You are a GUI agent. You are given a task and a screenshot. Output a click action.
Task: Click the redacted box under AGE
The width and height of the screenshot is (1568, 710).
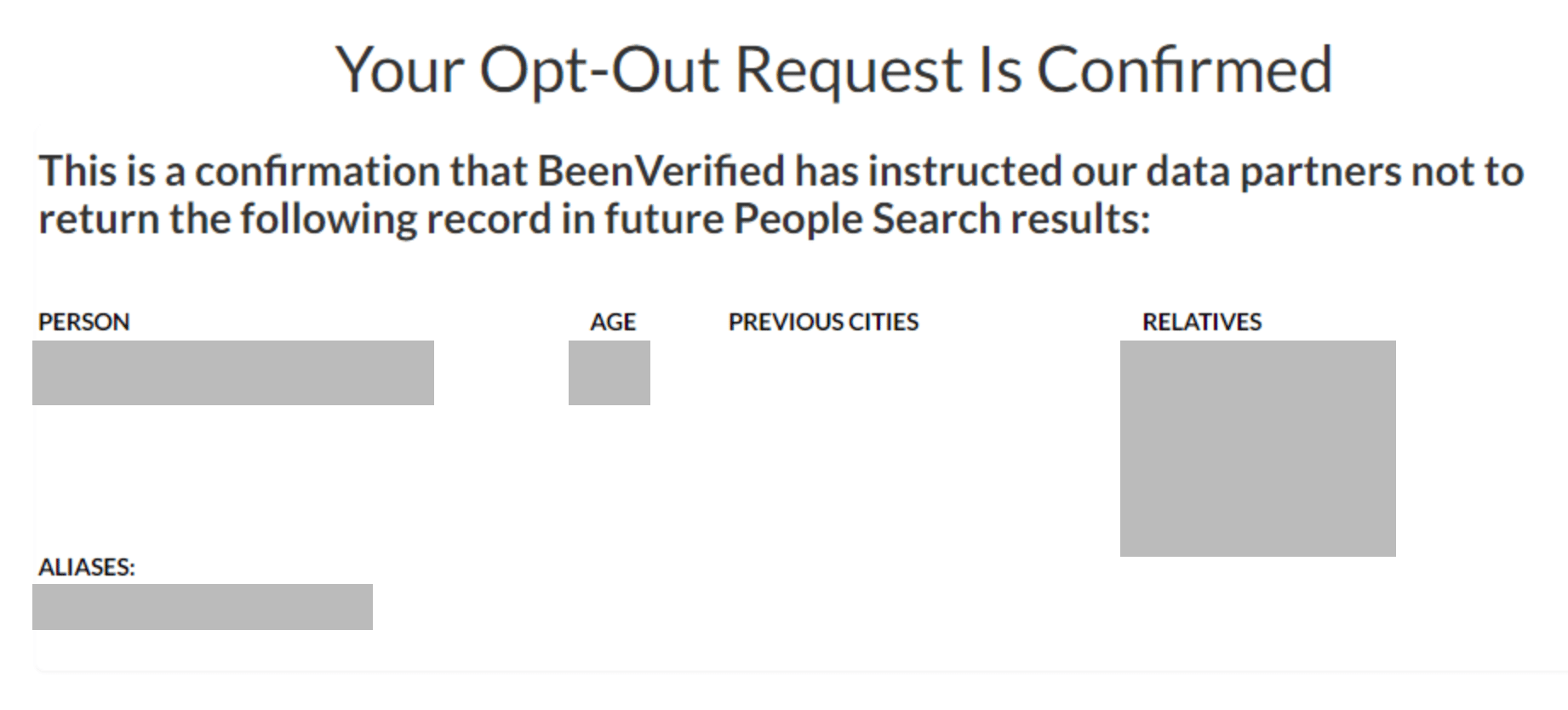coord(609,373)
